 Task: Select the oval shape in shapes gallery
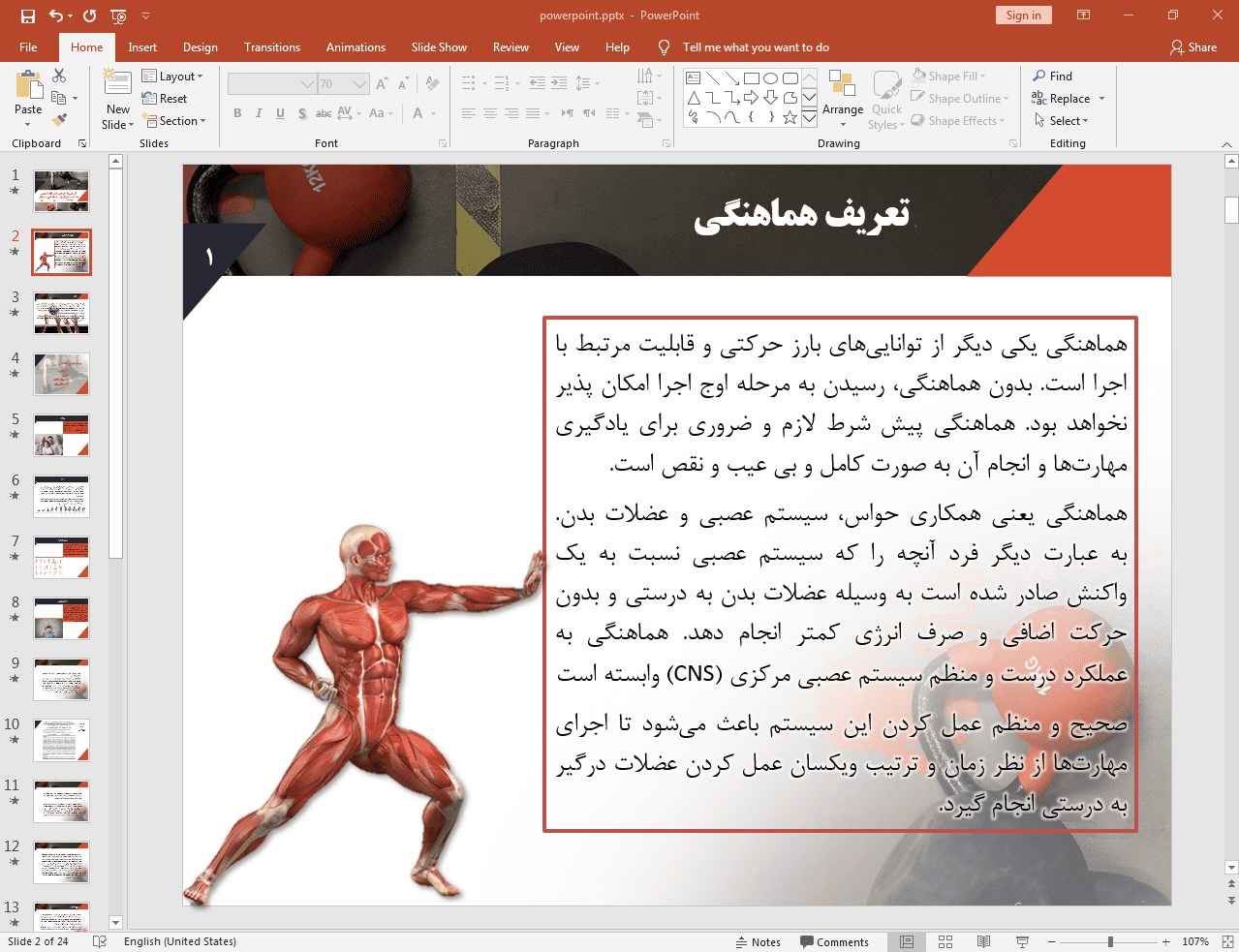[x=770, y=78]
